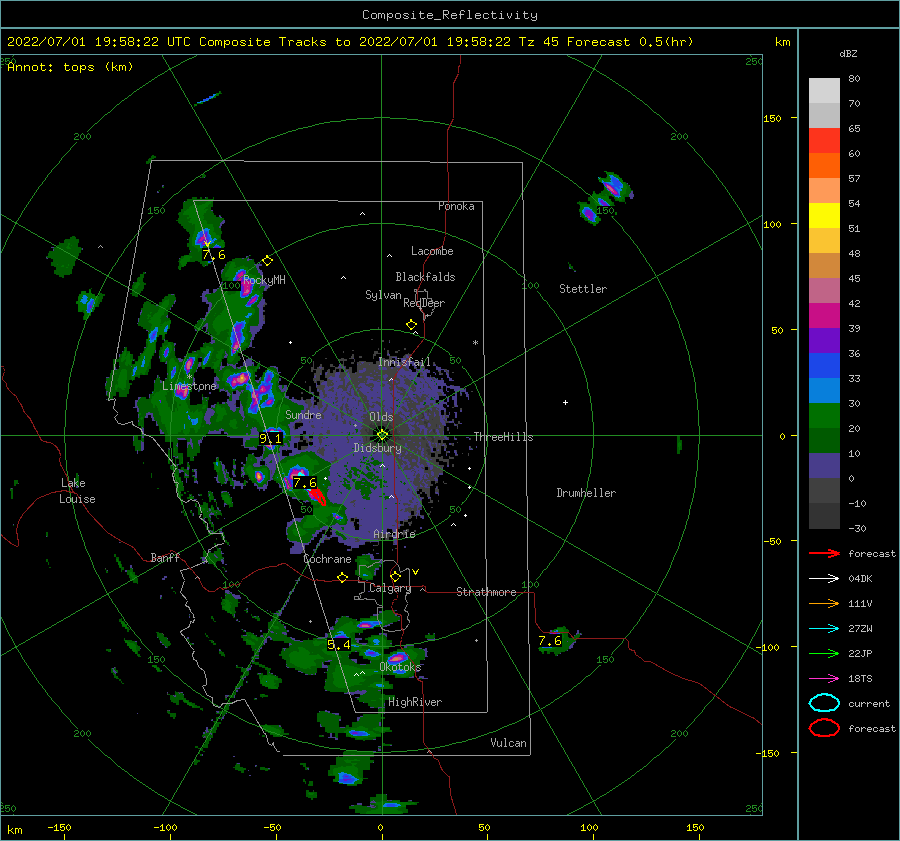Viewport: 900px width, 841px height.
Task: Click the Stettler city label
Action: 583,289
